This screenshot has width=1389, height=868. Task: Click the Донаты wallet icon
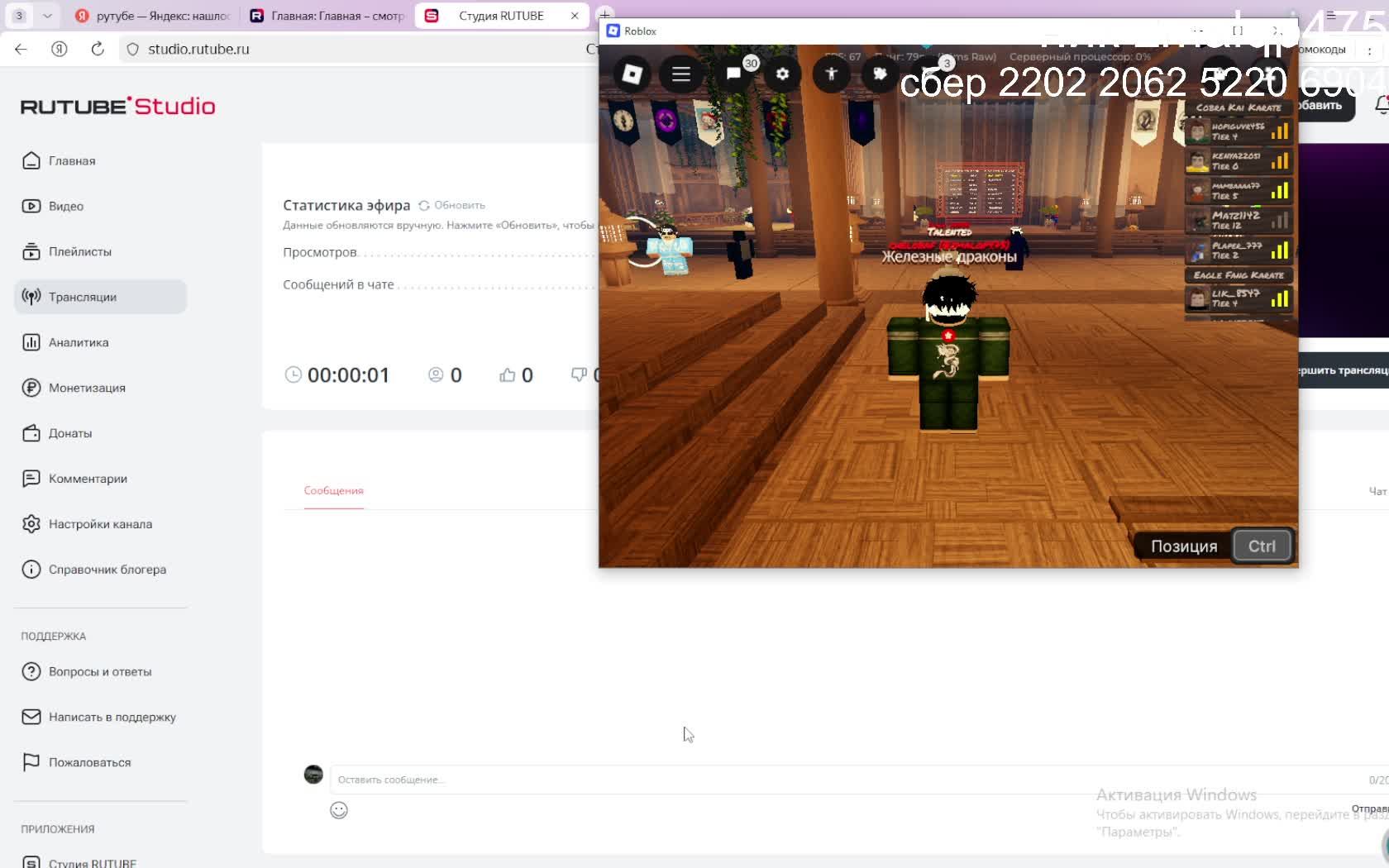tap(31, 433)
